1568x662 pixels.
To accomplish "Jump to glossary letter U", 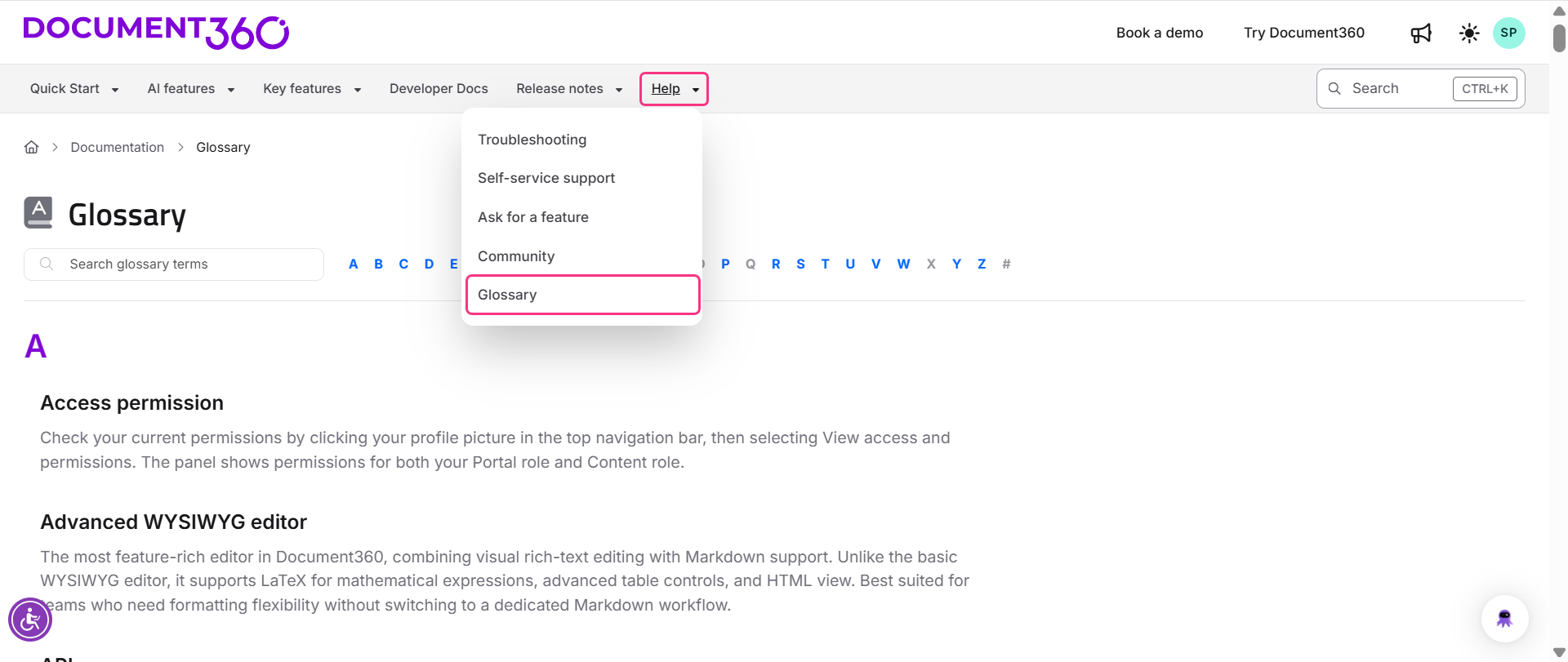I will (x=850, y=264).
